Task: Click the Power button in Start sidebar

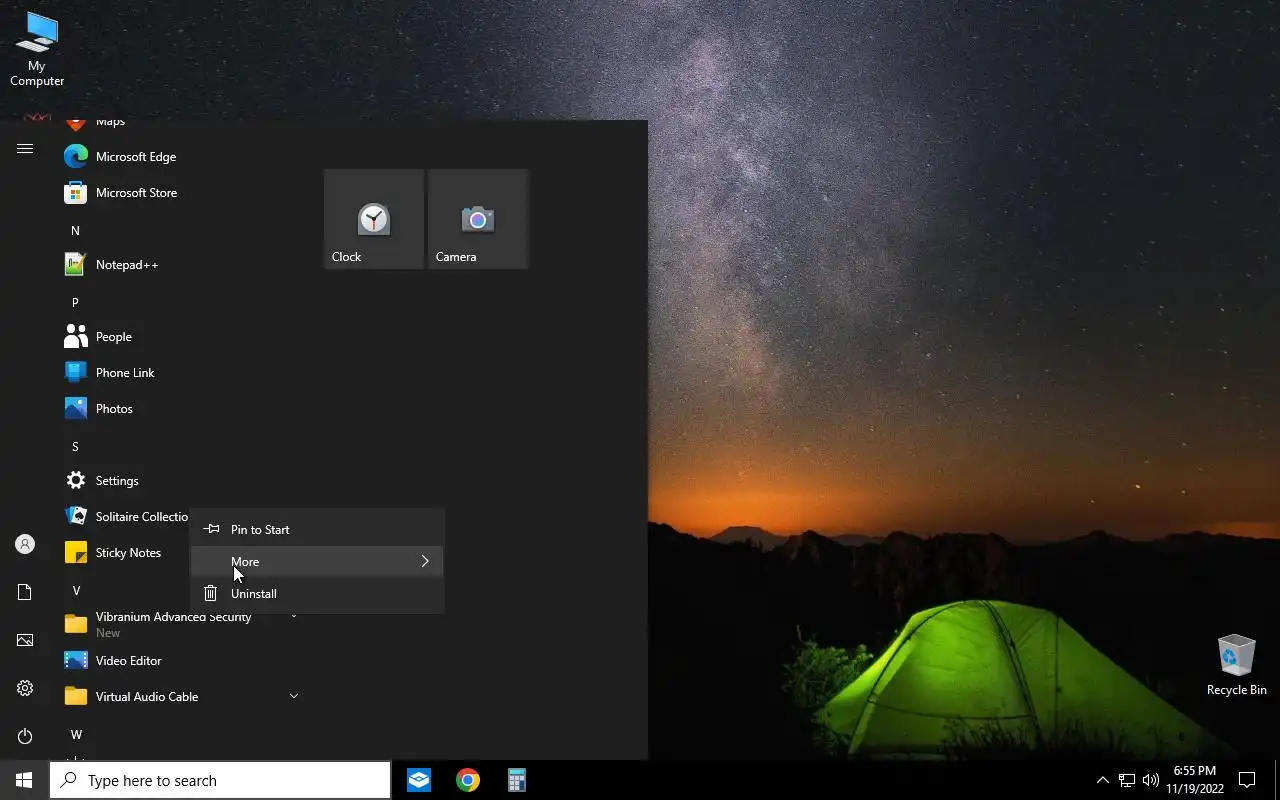Action: pyautogui.click(x=25, y=736)
